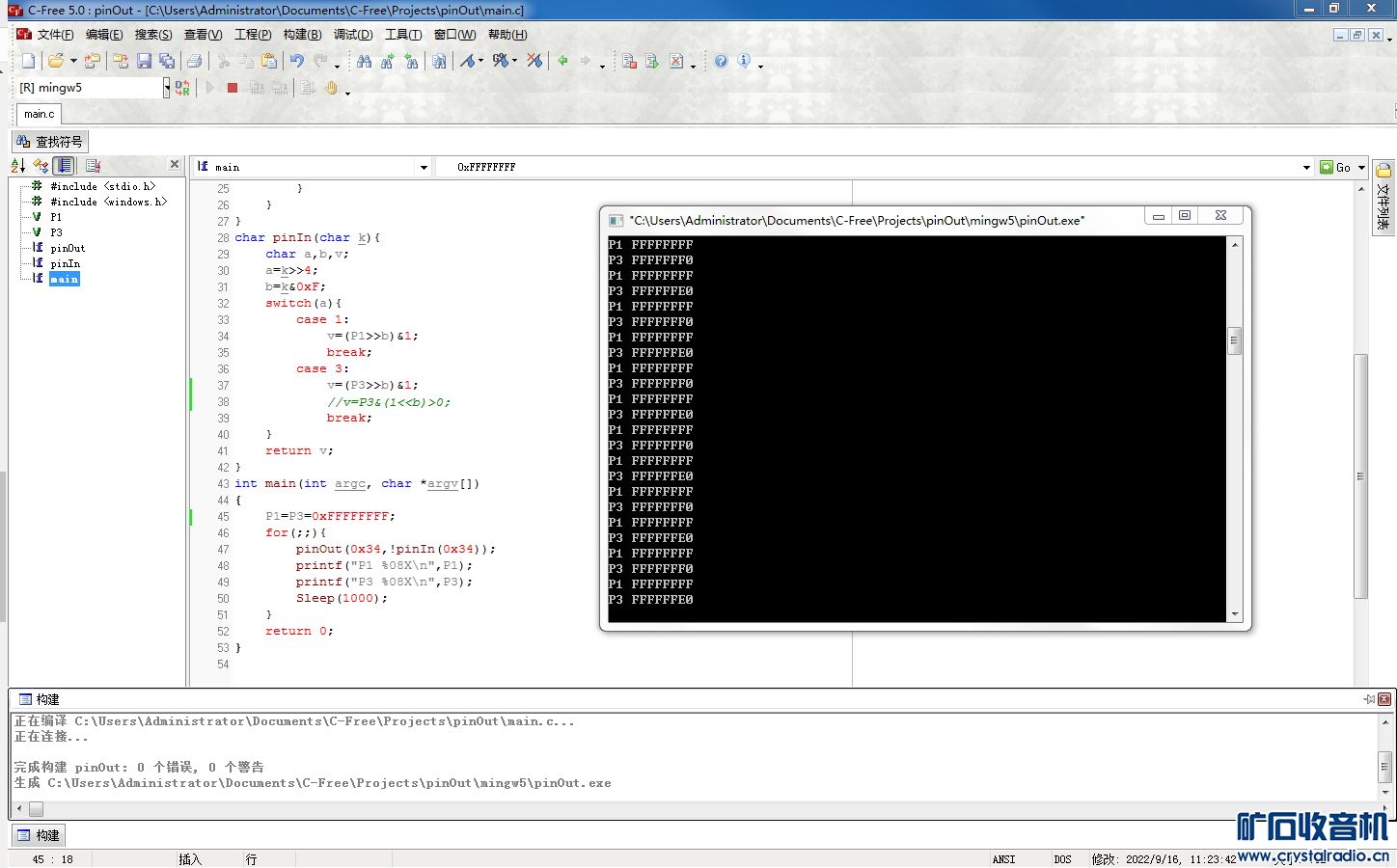This screenshot has height=868, width=1397.
Task: Open the mingw5 build configuration dropdown
Action: [x=166, y=88]
